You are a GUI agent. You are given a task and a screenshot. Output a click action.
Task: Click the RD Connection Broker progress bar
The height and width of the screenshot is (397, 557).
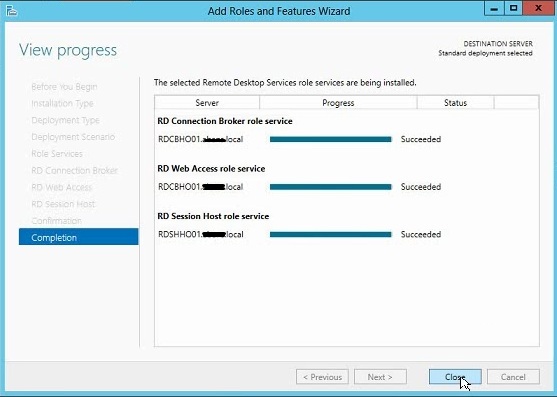pyautogui.click(x=330, y=139)
